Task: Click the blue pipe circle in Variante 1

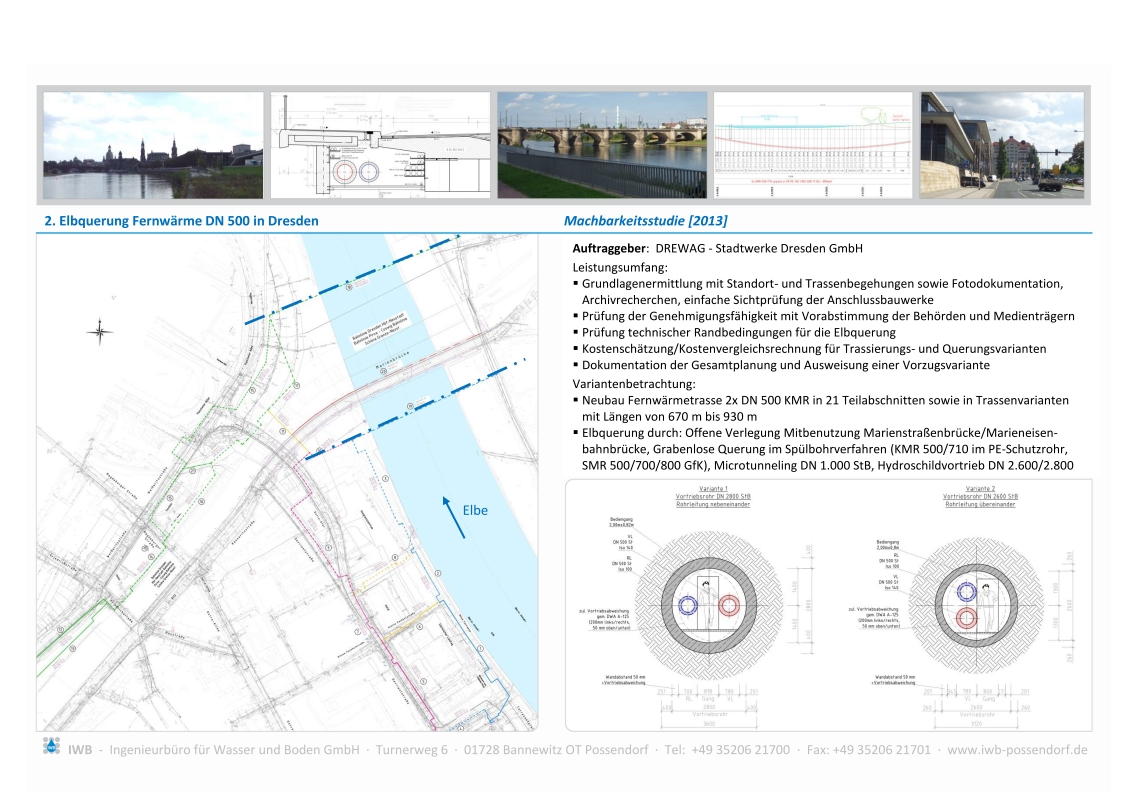Action: click(x=689, y=605)
